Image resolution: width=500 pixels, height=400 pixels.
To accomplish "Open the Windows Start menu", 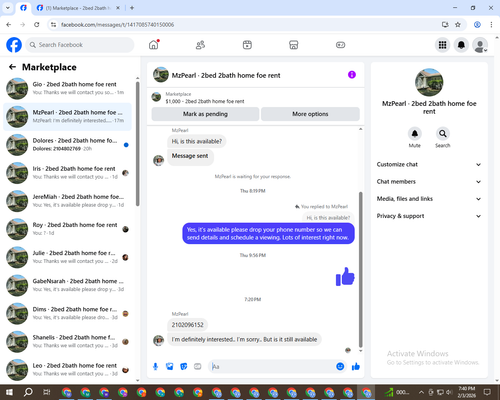I will coord(9,392).
